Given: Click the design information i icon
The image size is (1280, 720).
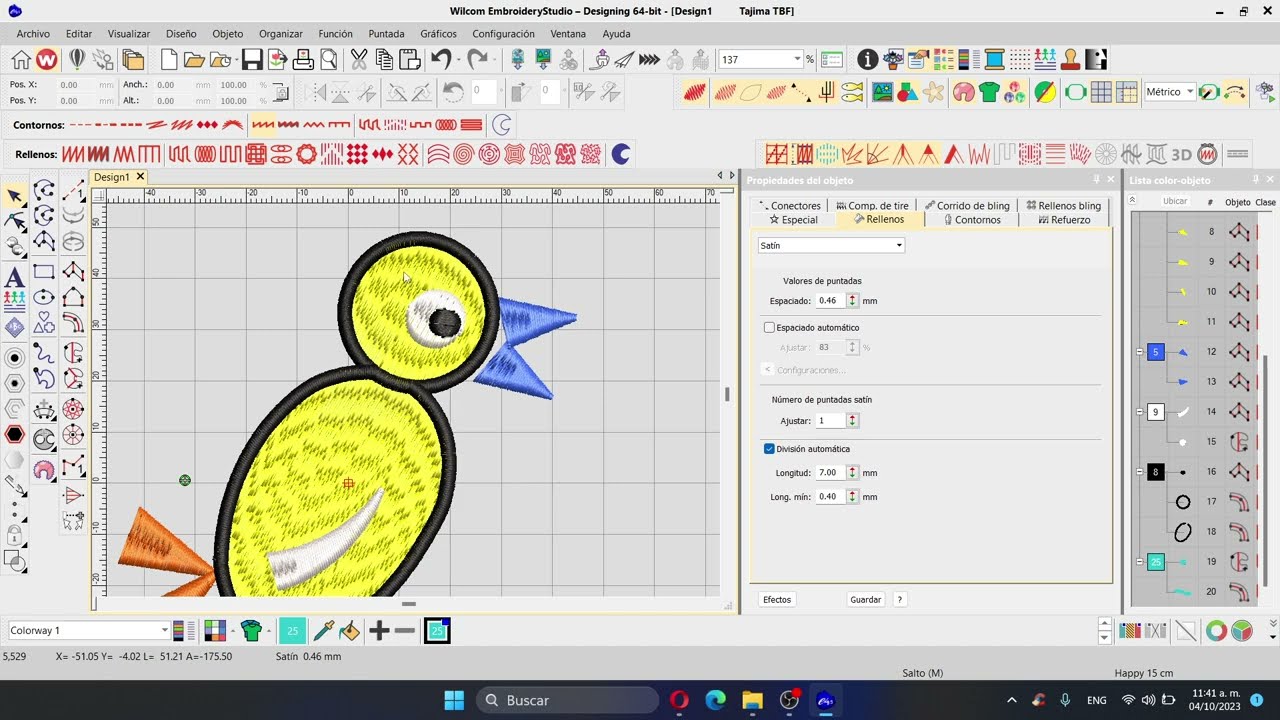Looking at the screenshot, I should [867, 60].
